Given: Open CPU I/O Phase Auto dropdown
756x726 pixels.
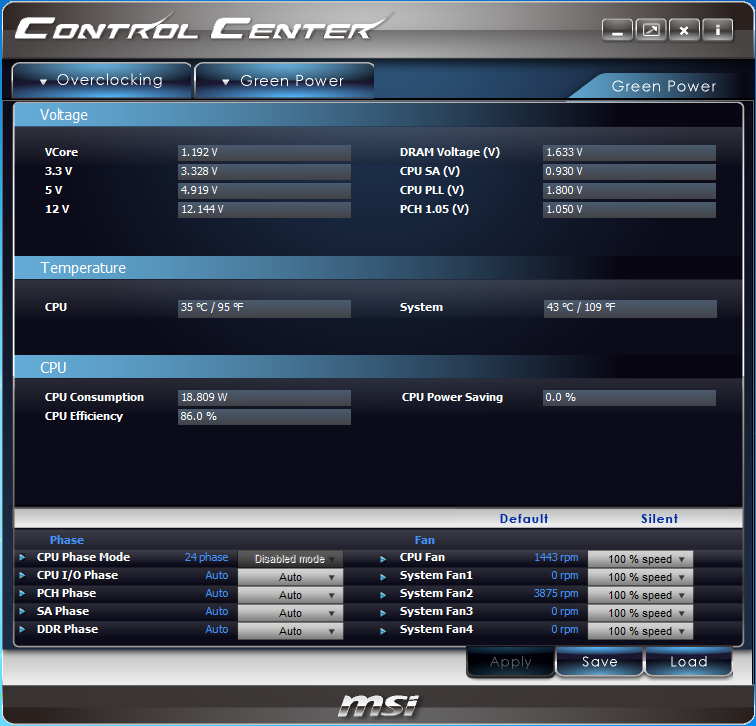Looking at the screenshot, I should pos(290,577).
